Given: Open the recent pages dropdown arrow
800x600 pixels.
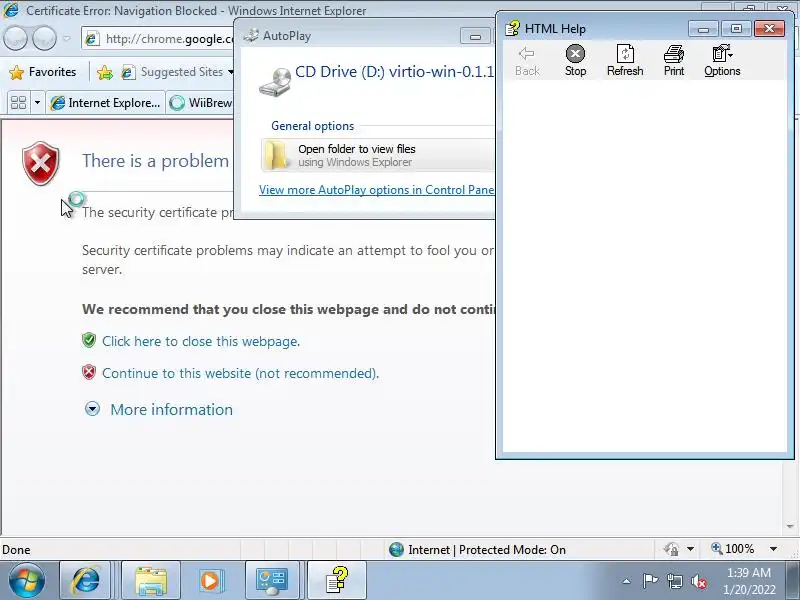Looking at the screenshot, I should point(67,38).
